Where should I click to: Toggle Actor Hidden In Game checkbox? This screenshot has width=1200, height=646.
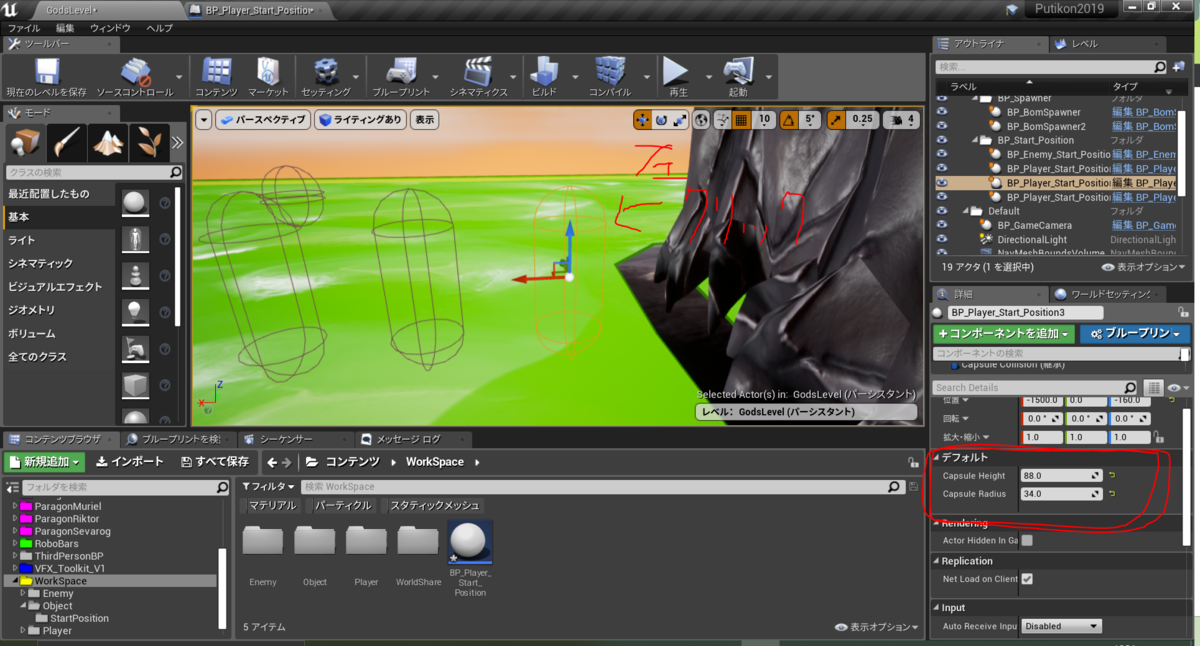point(1027,540)
